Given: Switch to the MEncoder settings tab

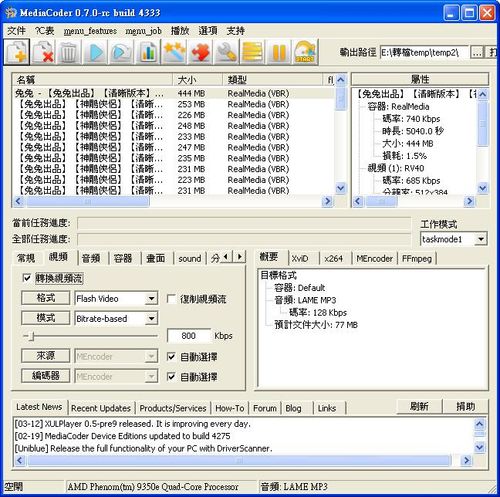Looking at the screenshot, I should click(374, 259).
